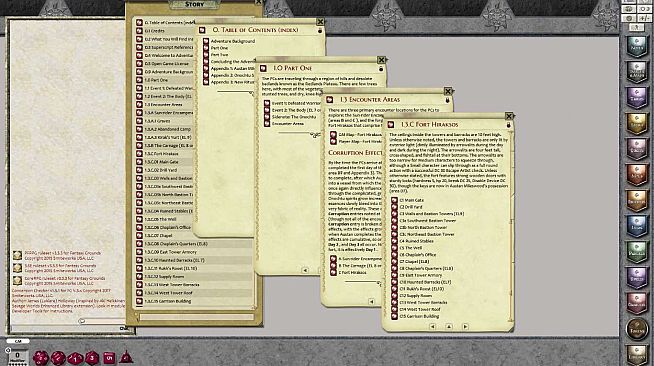Open C3a Southwest Bastion Tower entry
The width and height of the screenshot is (654, 366).
click(x=428, y=221)
